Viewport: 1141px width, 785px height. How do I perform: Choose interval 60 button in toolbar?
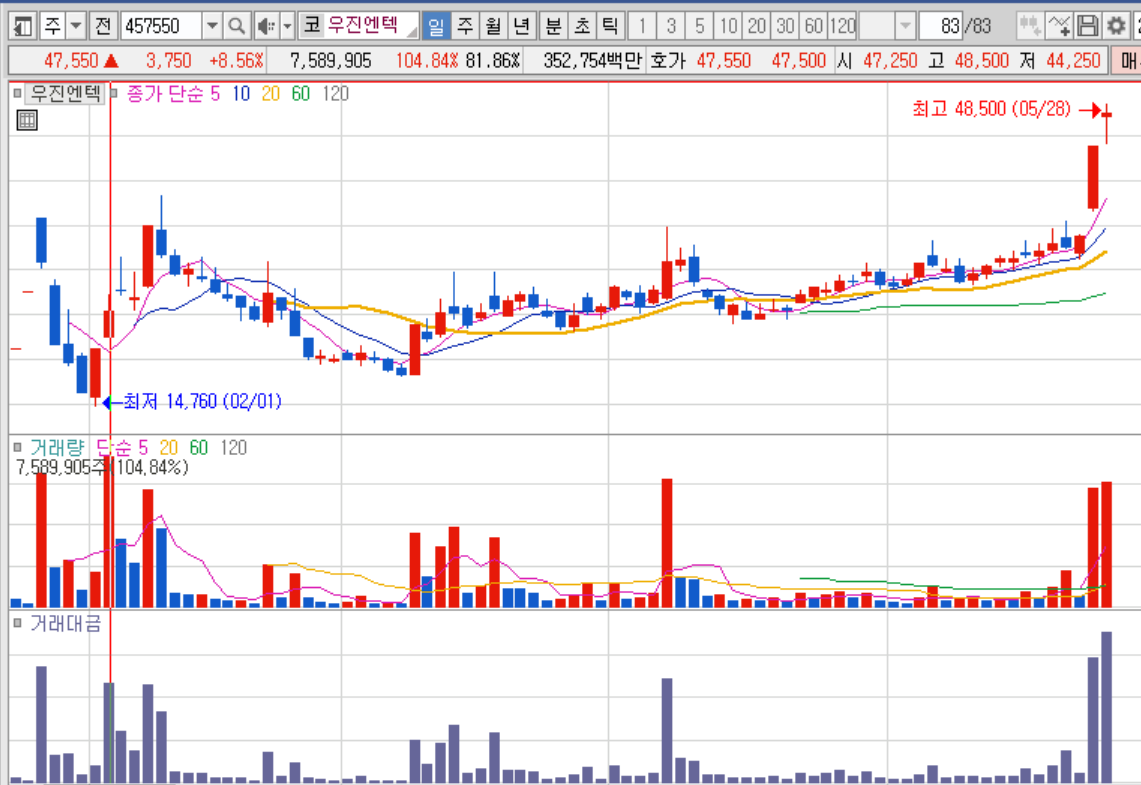click(814, 27)
